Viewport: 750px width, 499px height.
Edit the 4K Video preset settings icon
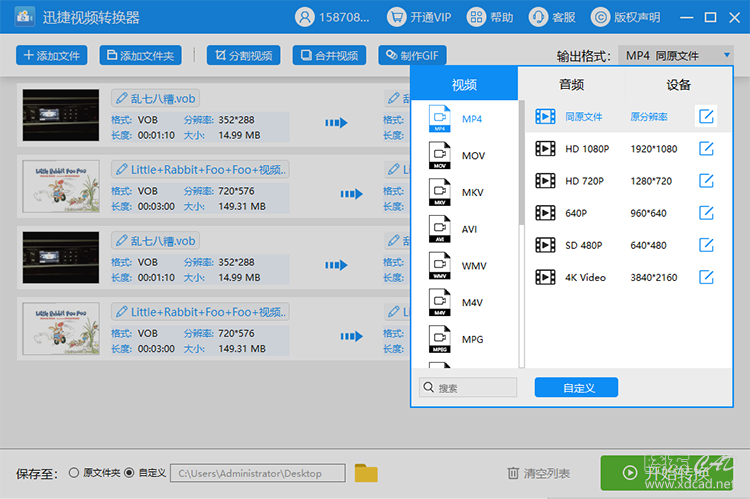click(x=706, y=277)
